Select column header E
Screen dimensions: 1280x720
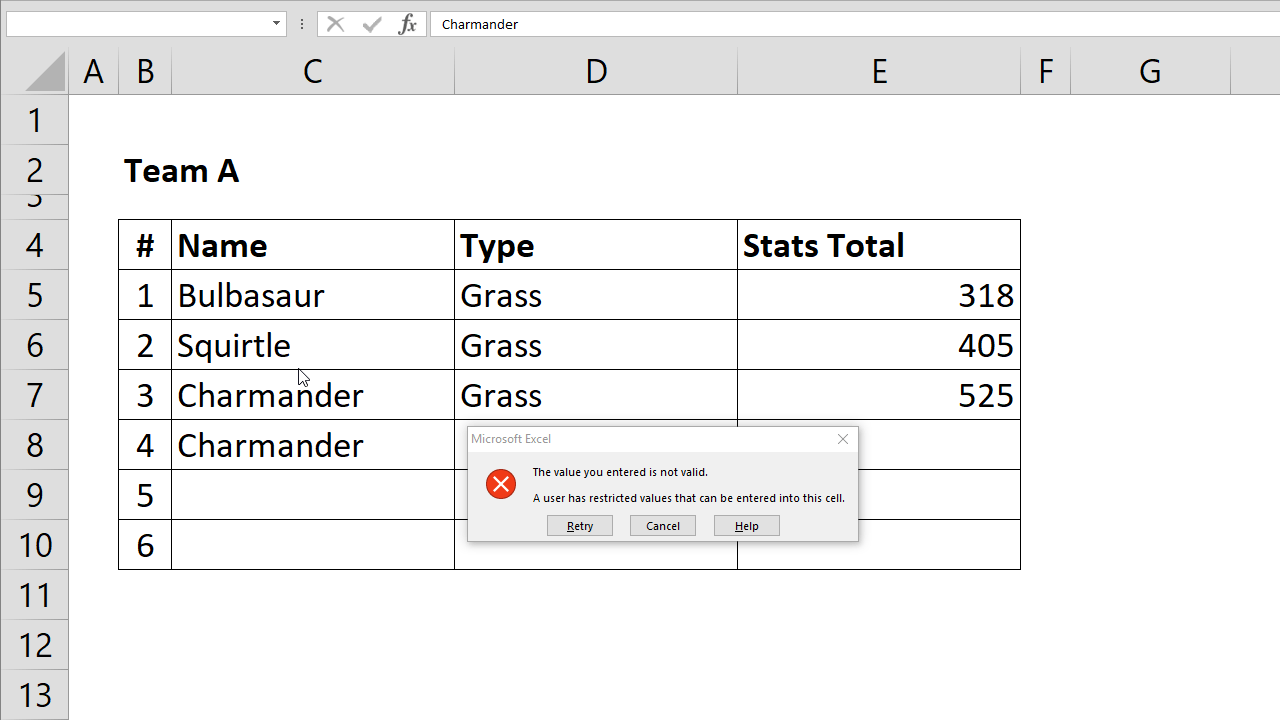879,70
